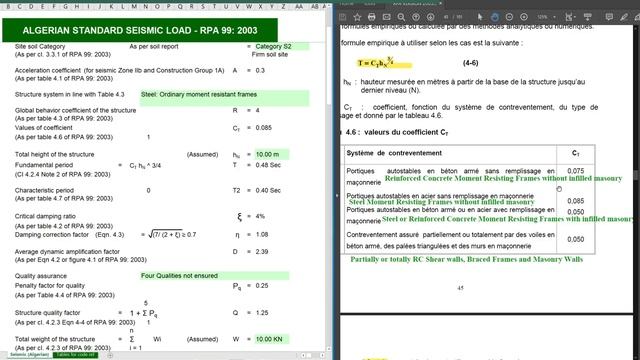Click the equation number (4-6)
Viewport: 640px width, 360px height.
point(471,63)
